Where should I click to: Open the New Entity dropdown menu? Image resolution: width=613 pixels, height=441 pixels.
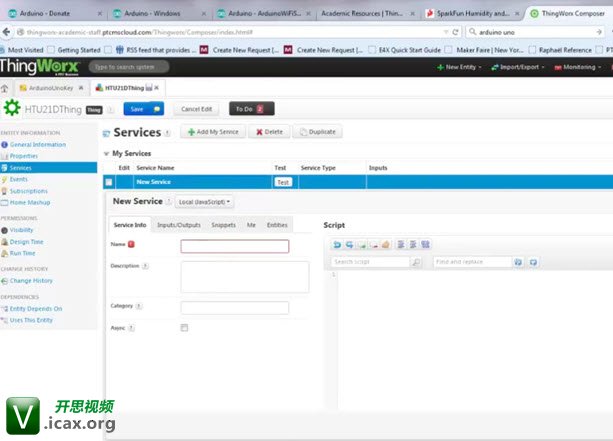click(x=459, y=67)
